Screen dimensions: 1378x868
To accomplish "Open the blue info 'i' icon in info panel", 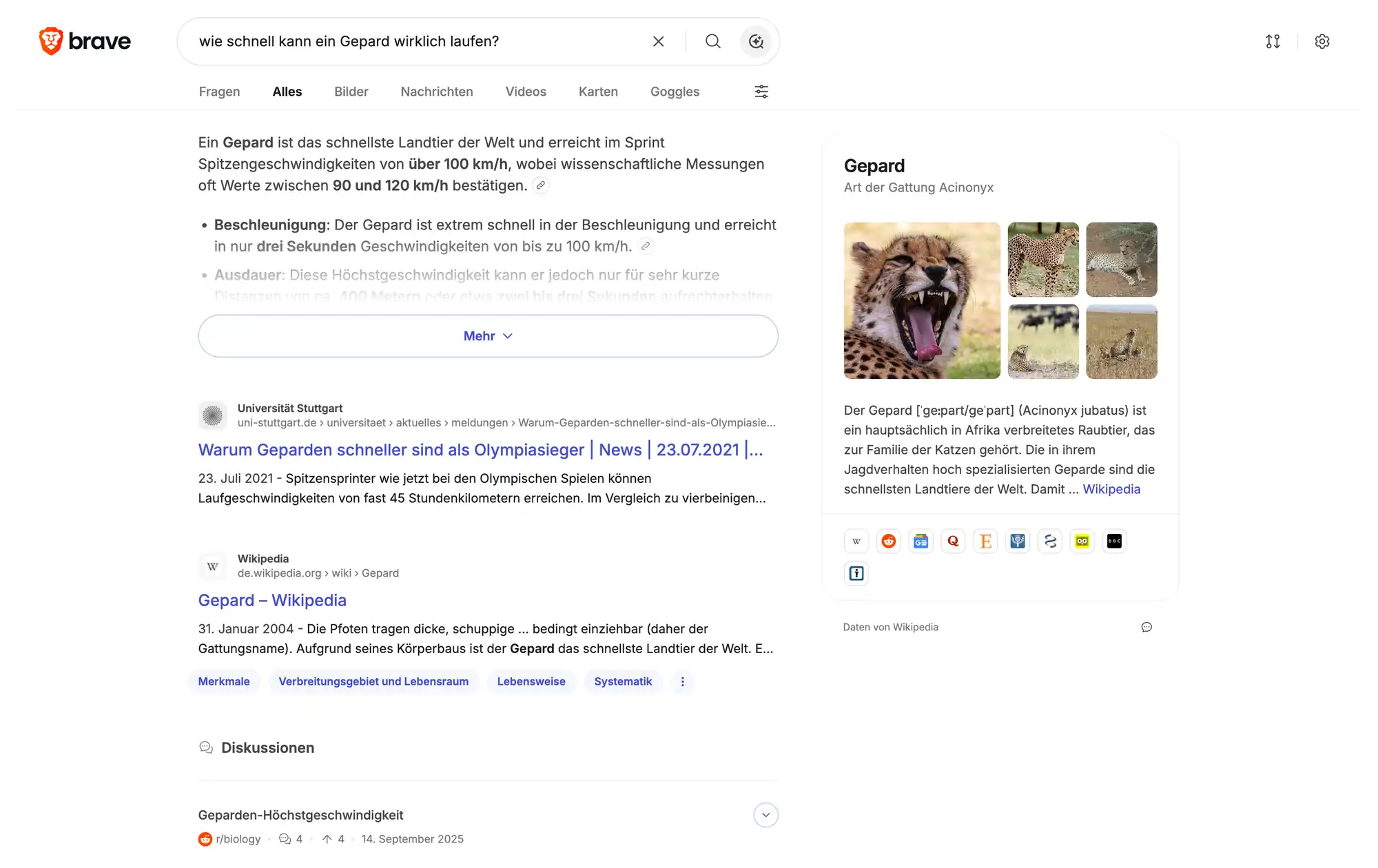I will click(856, 573).
